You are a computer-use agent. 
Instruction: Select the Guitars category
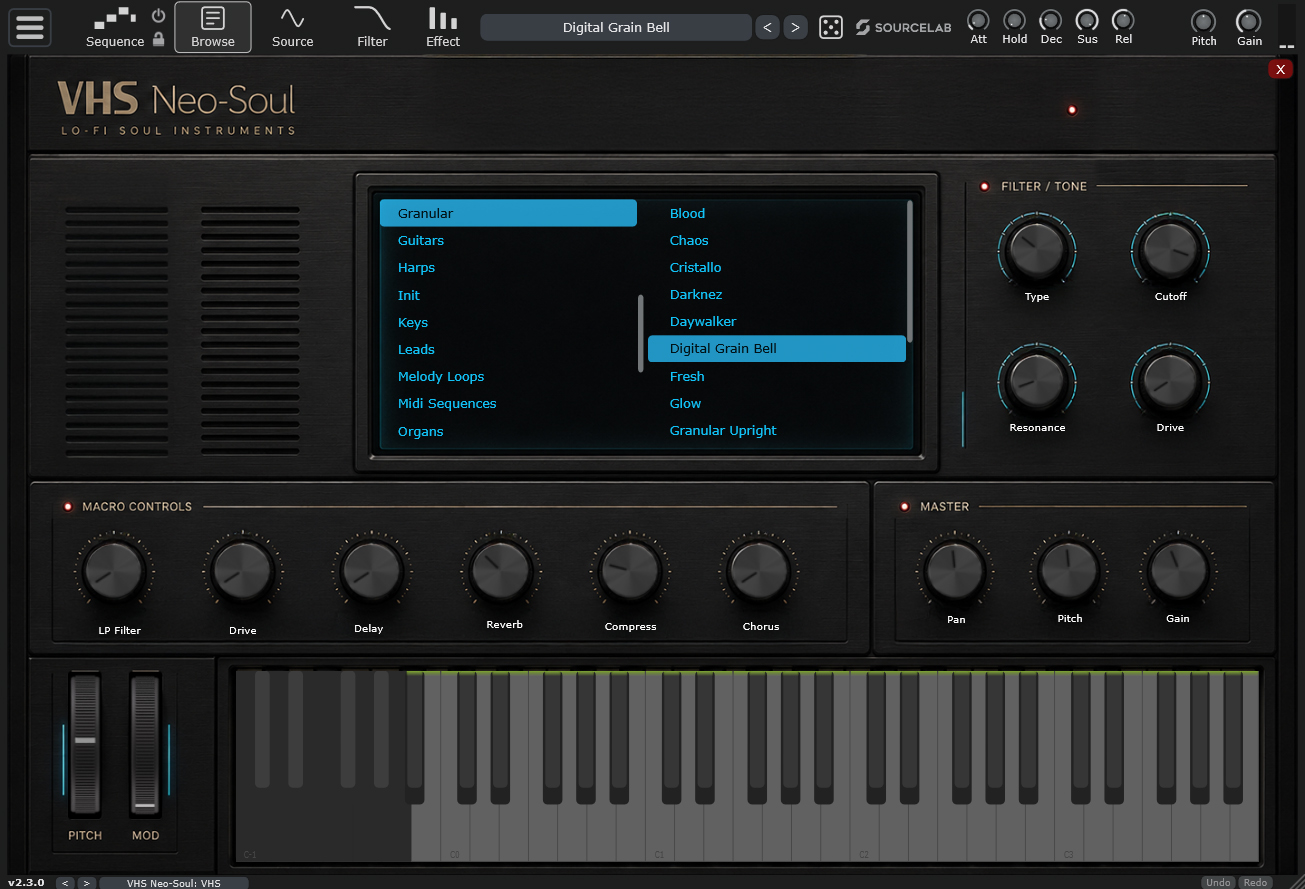[x=508, y=240]
